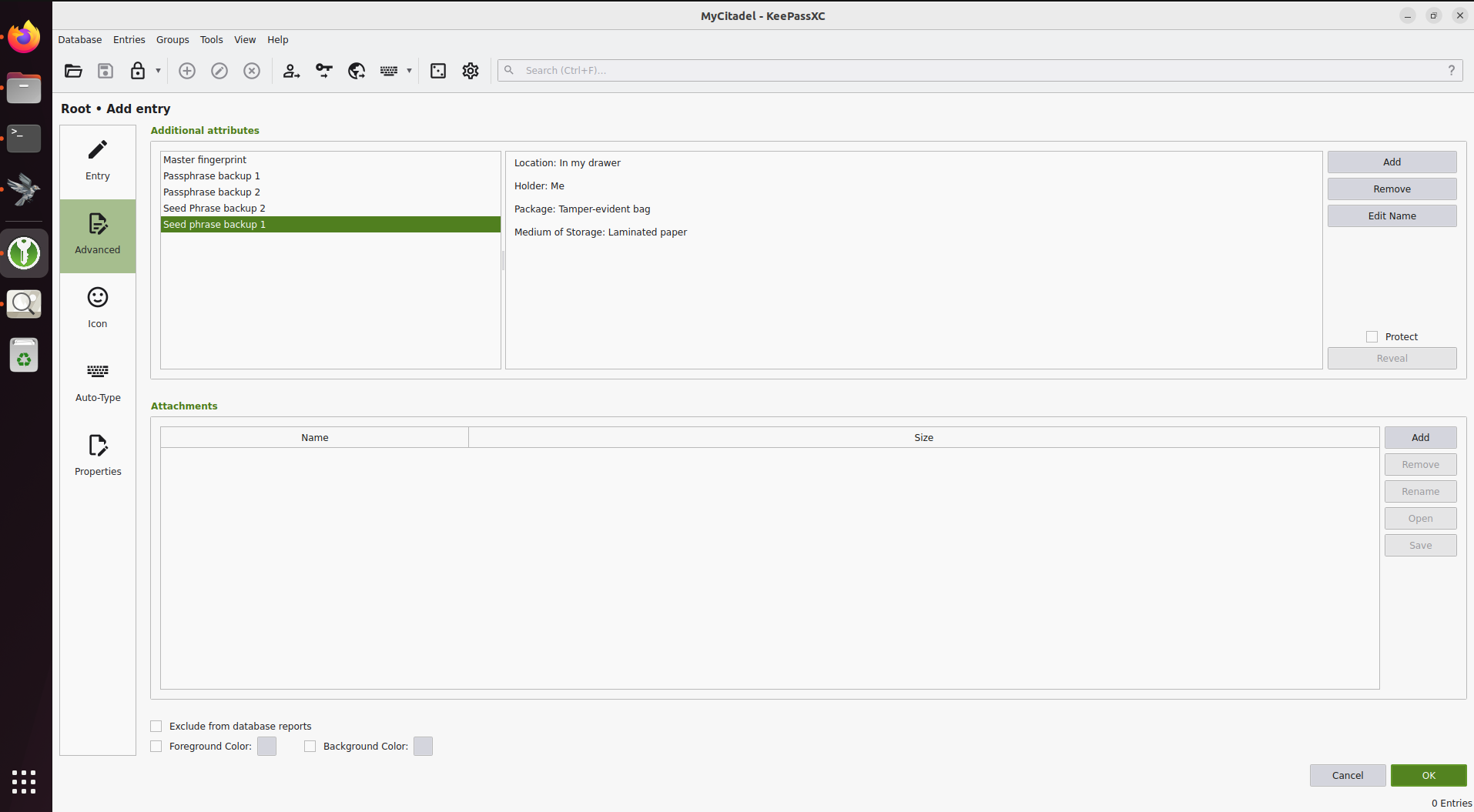Open the Help menu
1474x812 pixels.
click(x=278, y=39)
